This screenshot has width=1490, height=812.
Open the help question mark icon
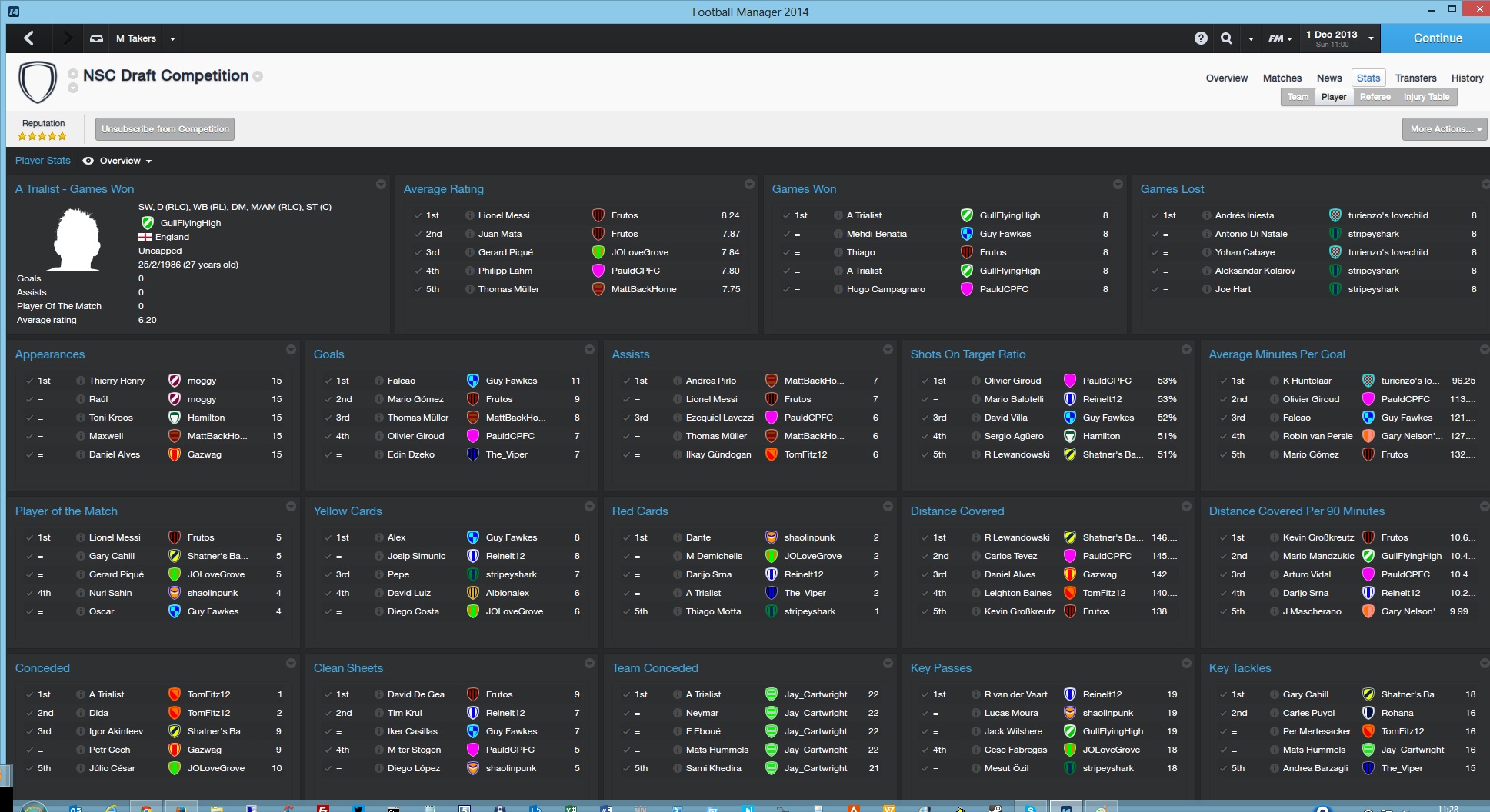click(x=1201, y=38)
